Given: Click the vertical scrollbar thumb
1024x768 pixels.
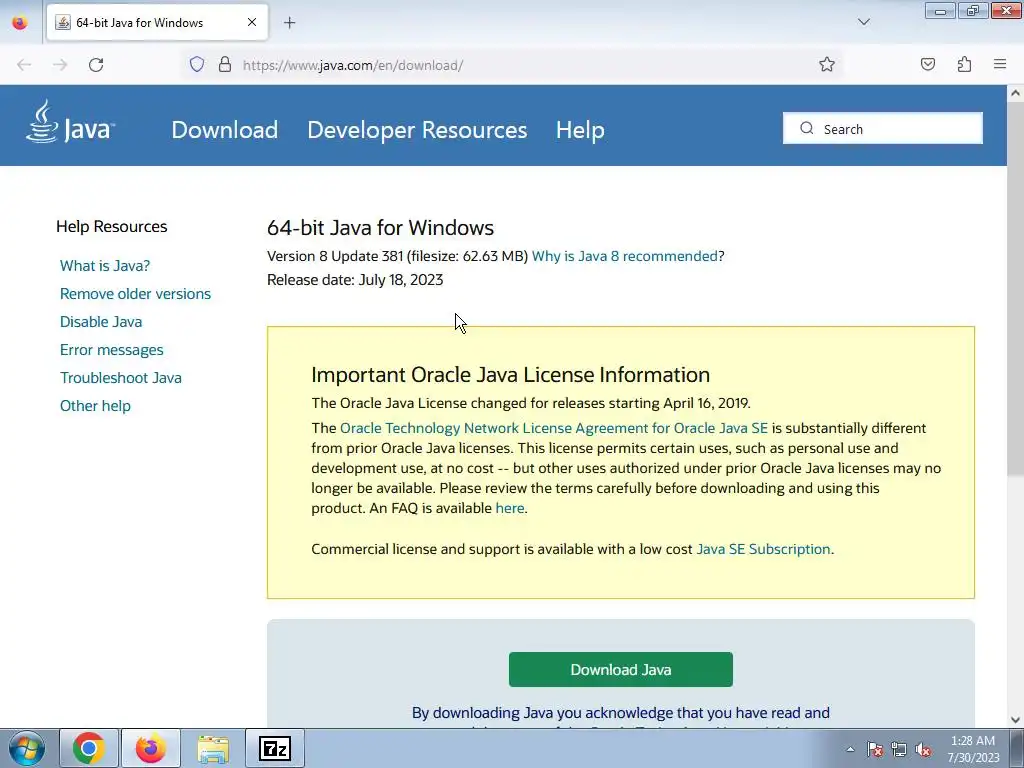Looking at the screenshot, I should pos(1015,289).
